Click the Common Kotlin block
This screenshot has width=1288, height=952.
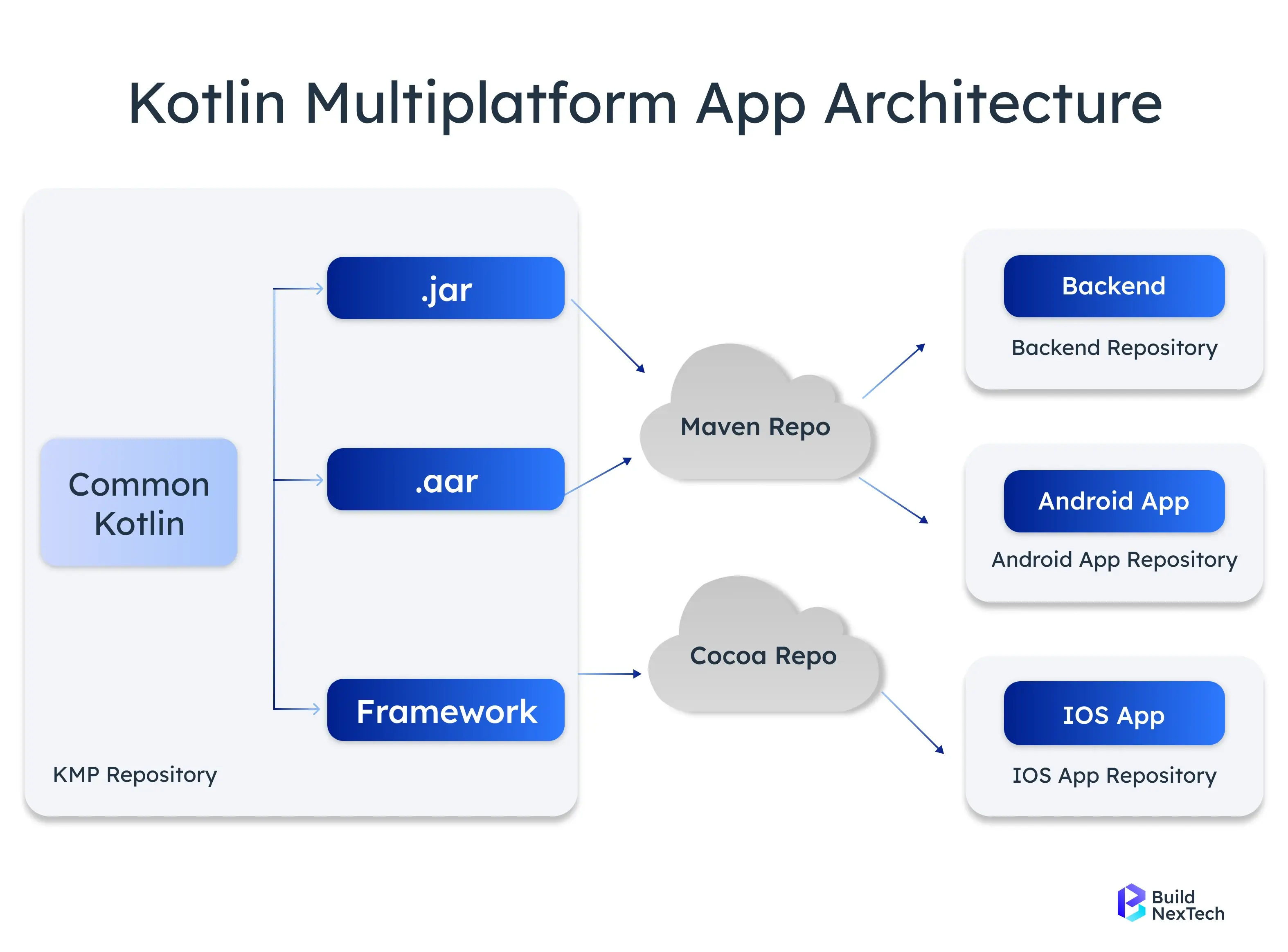tap(139, 503)
